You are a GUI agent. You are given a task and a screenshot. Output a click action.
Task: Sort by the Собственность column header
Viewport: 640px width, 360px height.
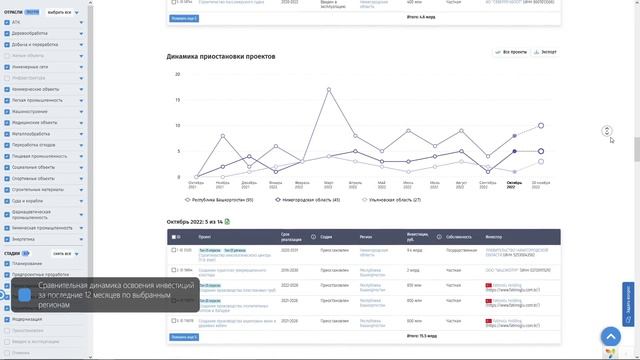[x=459, y=237]
